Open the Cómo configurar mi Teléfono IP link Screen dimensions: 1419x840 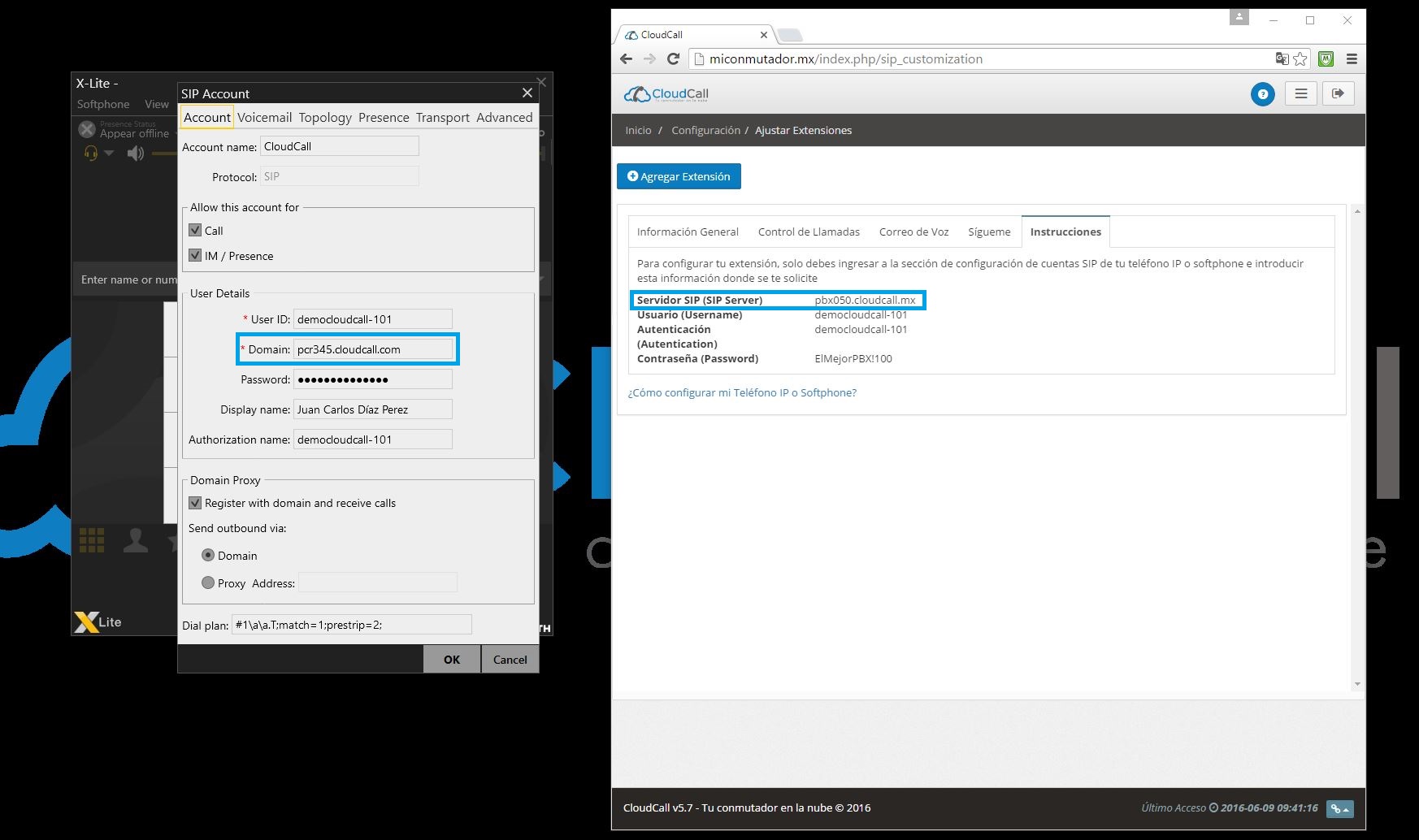click(742, 392)
